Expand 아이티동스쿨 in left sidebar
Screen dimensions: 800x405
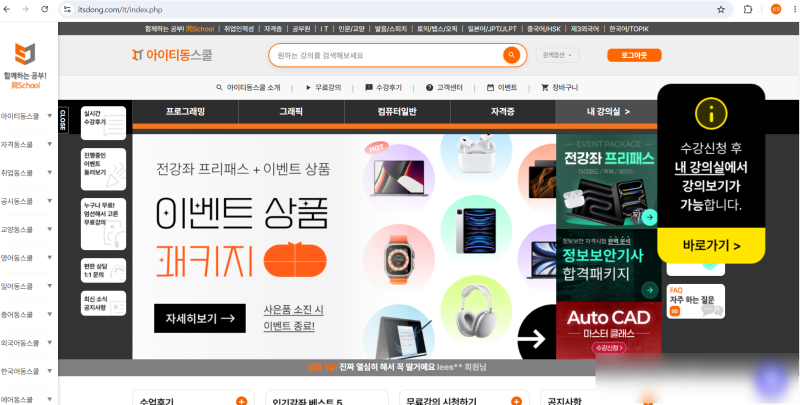click(x=49, y=116)
